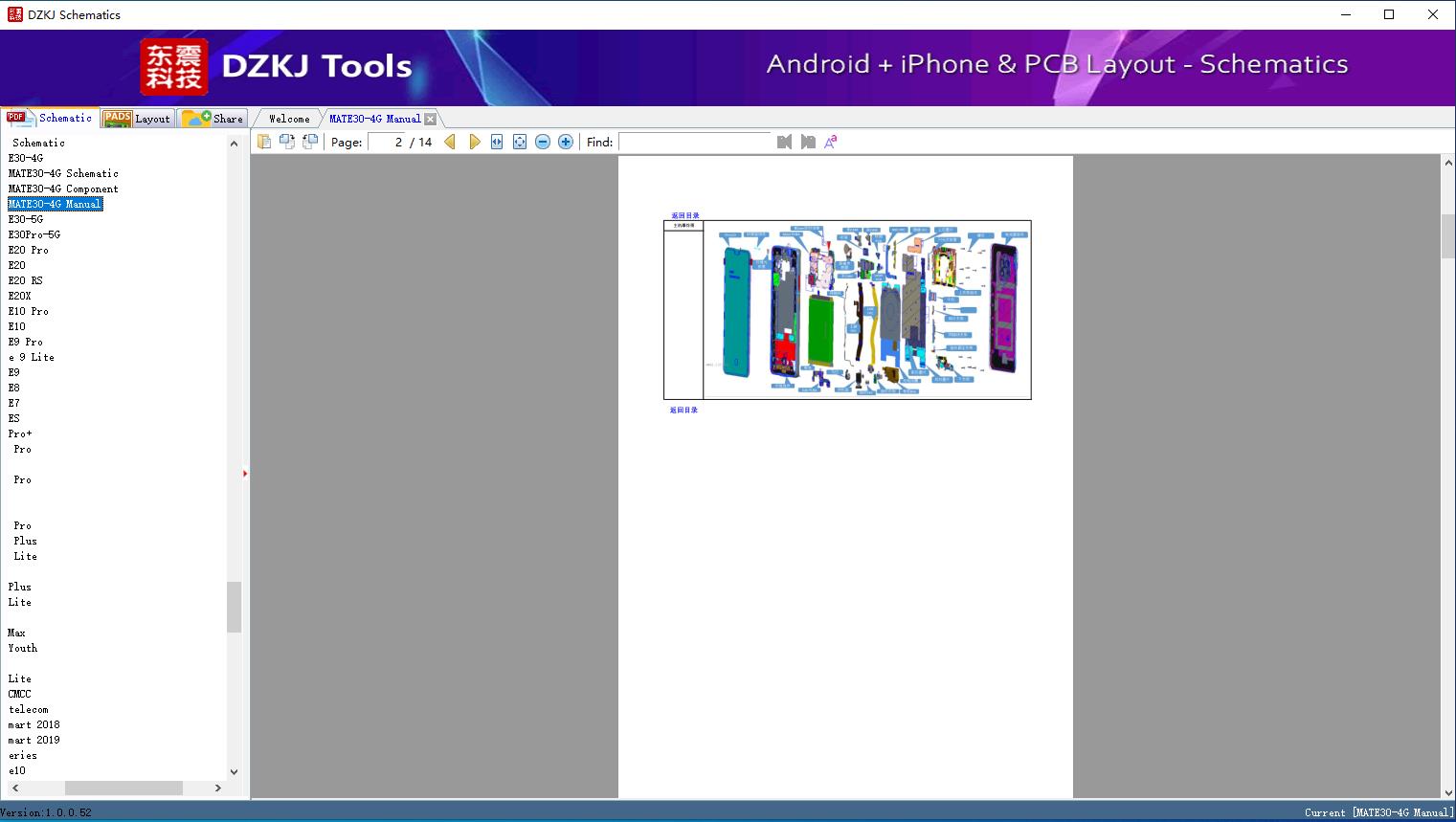1456x822 pixels.
Task: Open the Welcome document tab
Action: (289, 119)
